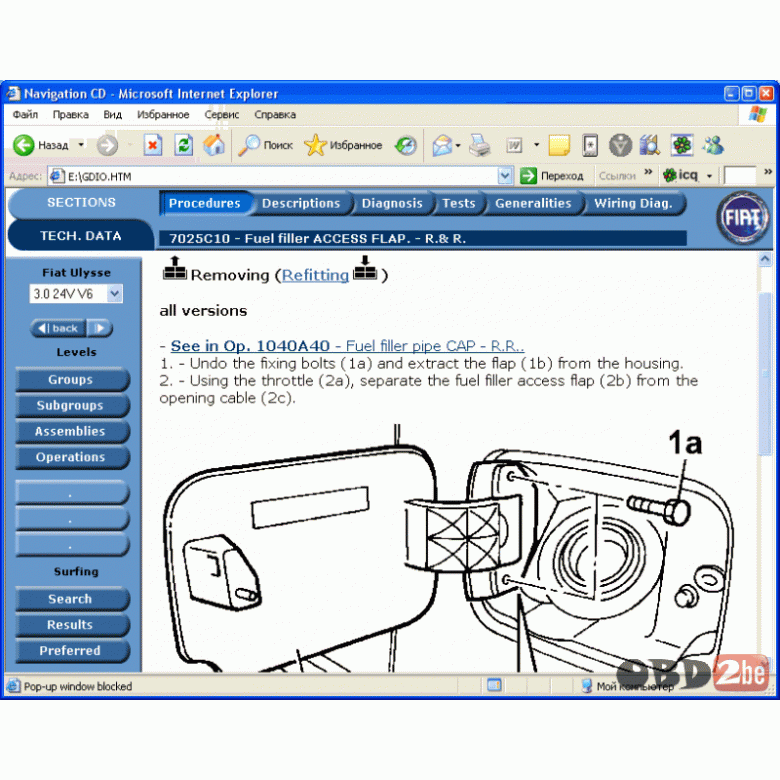This screenshot has width=780, height=780.
Task: Click the round gray shield icon
Action: [620, 145]
